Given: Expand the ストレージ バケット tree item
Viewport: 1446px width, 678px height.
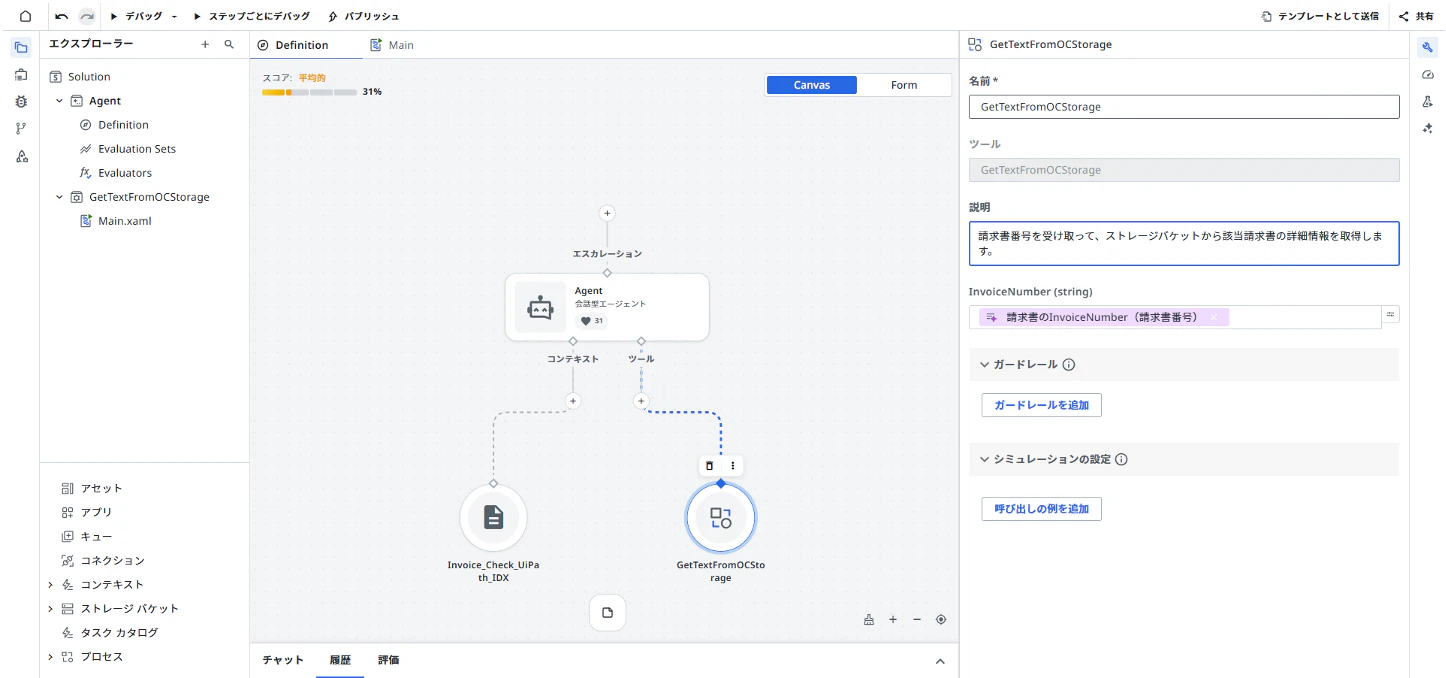Looking at the screenshot, I should click(51, 608).
